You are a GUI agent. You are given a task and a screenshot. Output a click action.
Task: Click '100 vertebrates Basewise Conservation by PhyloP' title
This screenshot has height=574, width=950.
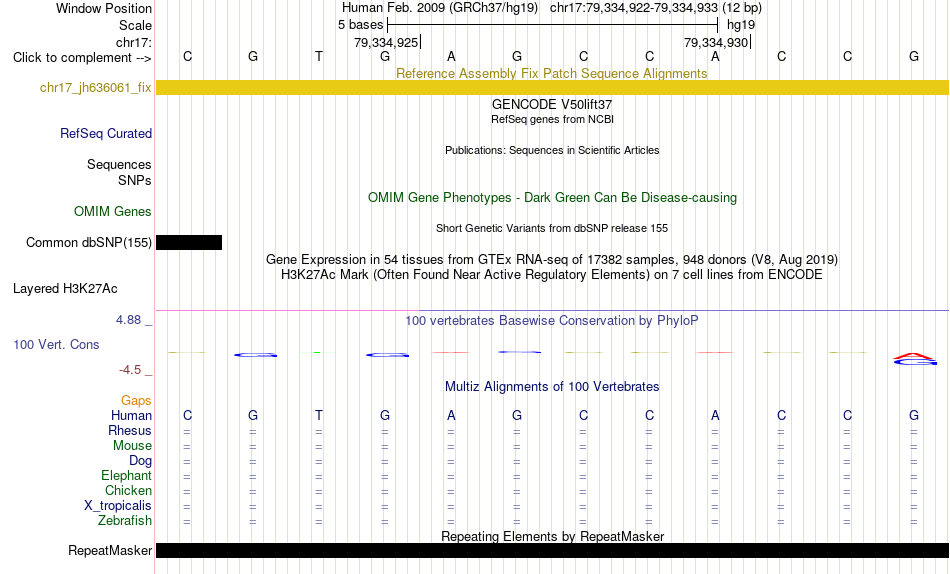click(551, 321)
